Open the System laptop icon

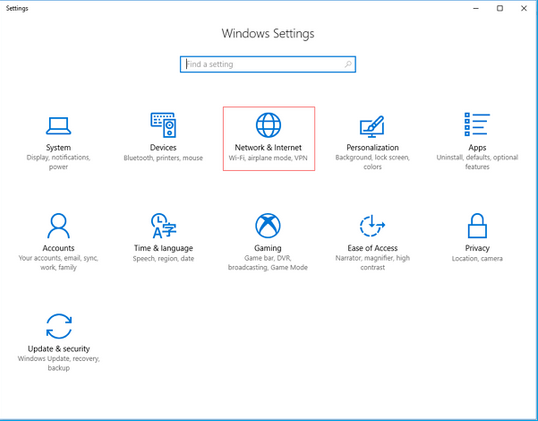point(58,126)
